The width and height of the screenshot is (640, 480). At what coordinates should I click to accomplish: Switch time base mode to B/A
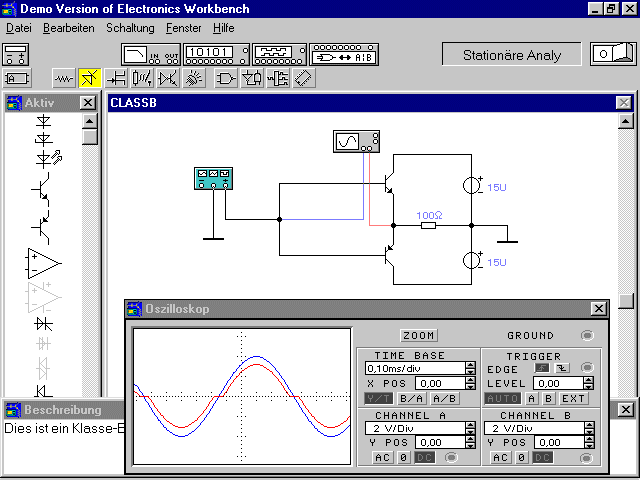tap(410, 398)
